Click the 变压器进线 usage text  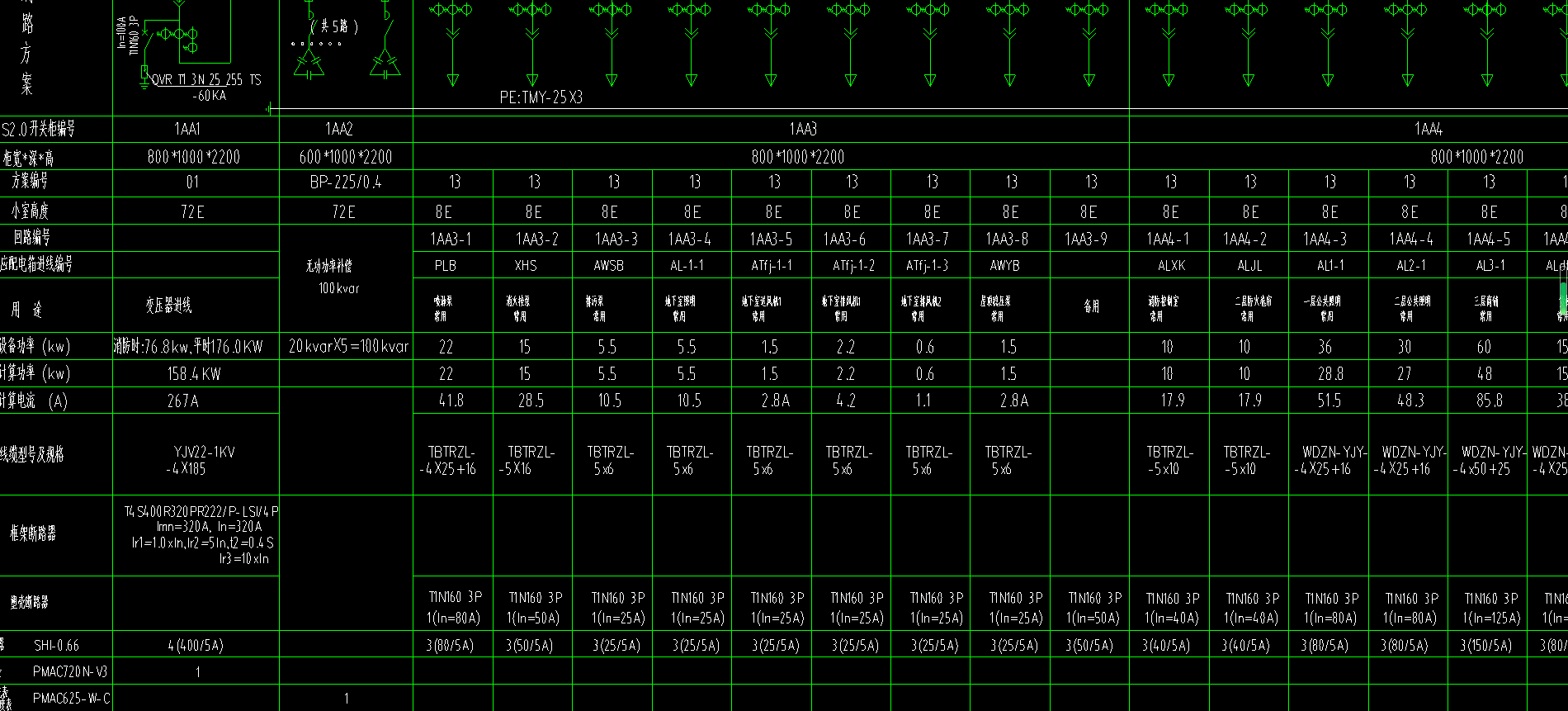[x=168, y=306]
